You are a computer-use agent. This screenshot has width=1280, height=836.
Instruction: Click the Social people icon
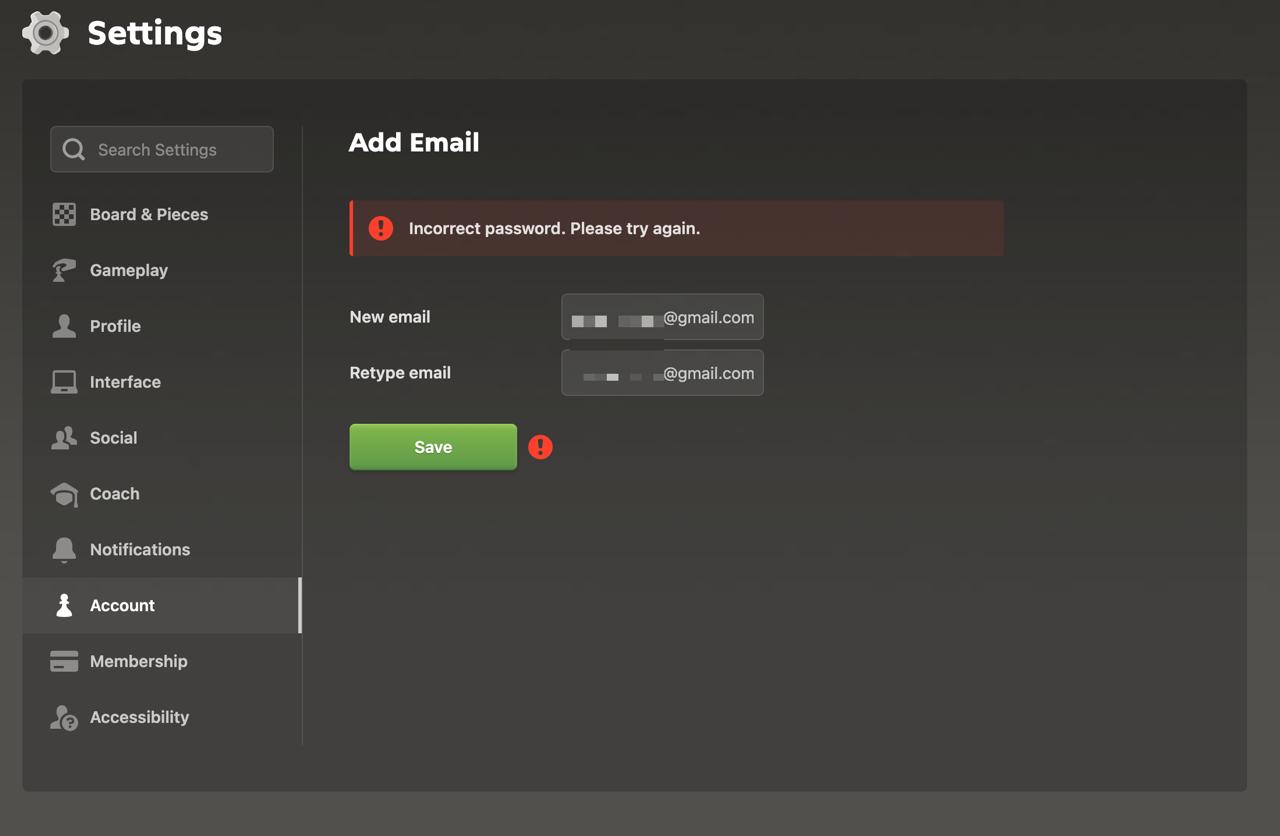pos(64,438)
